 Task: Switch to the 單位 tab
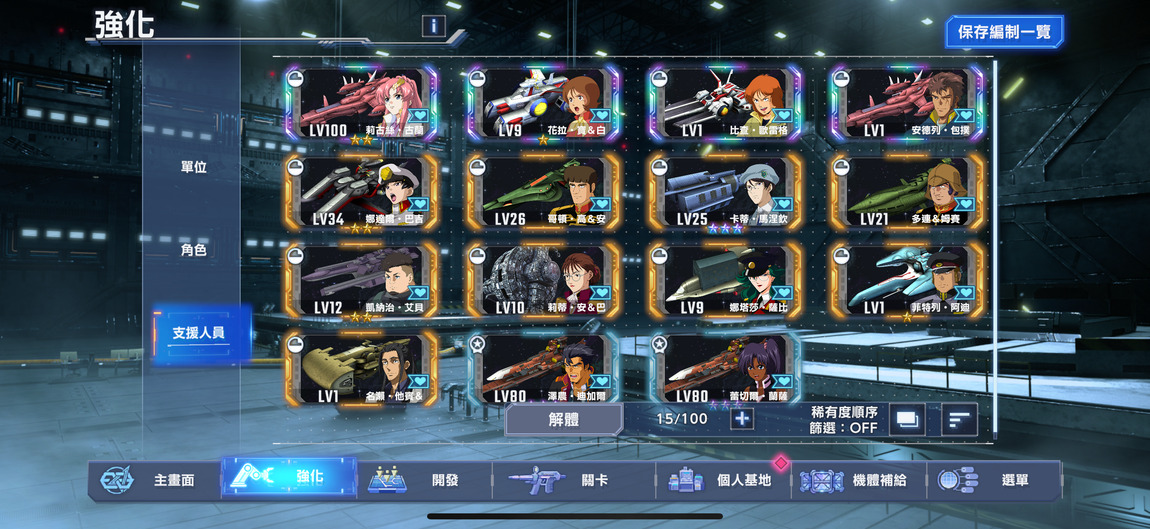pos(194,167)
